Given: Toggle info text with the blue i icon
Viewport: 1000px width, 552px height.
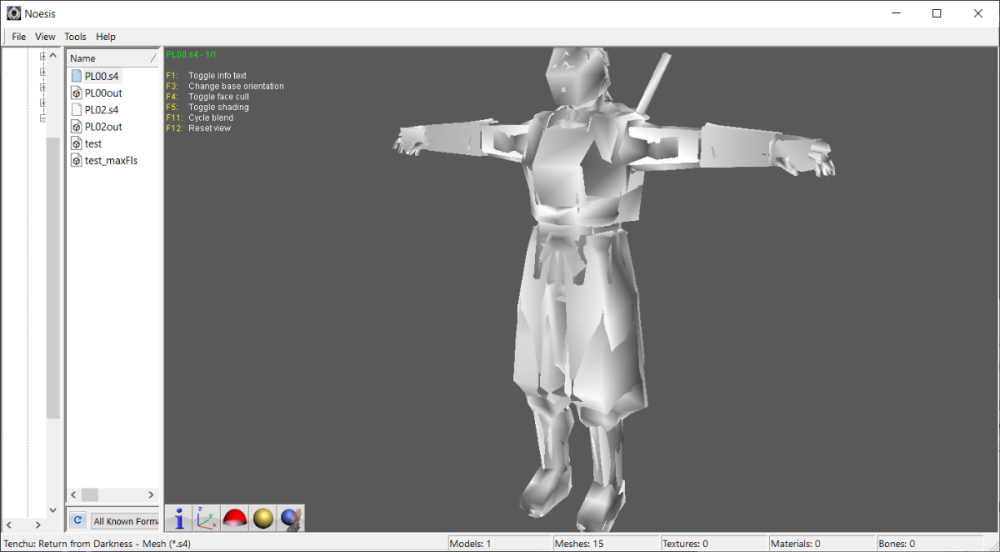Looking at the screenshot, I should tap(179, 518).
